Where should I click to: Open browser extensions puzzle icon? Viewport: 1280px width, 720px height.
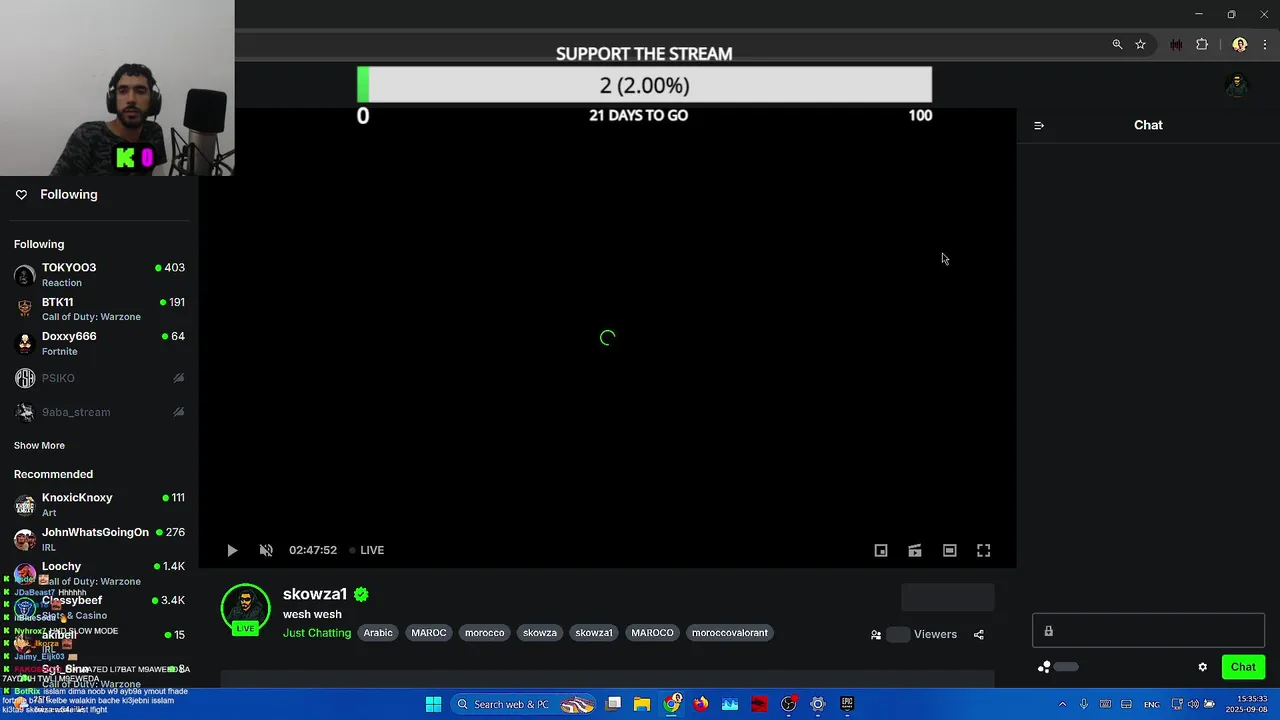[x=1202, y=45]
